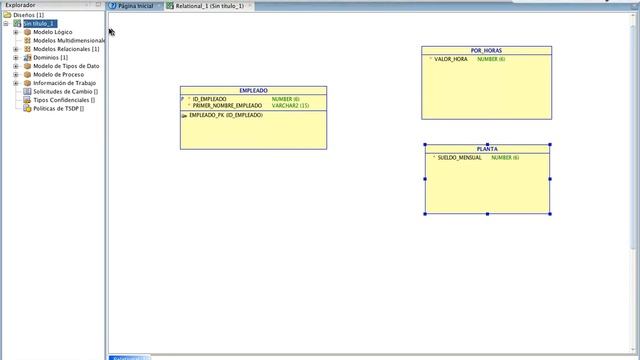Select Modelos Relacionales [1] in the tree

coord(66,49)
